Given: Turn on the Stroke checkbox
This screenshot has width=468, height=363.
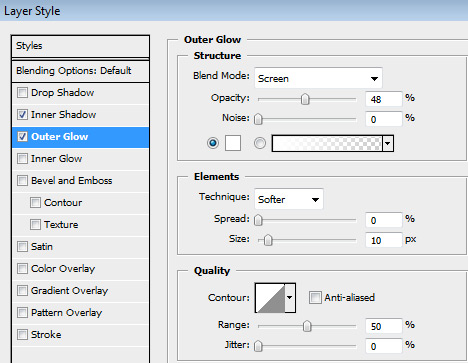Looking at the screenshot, I should point(22,334).
